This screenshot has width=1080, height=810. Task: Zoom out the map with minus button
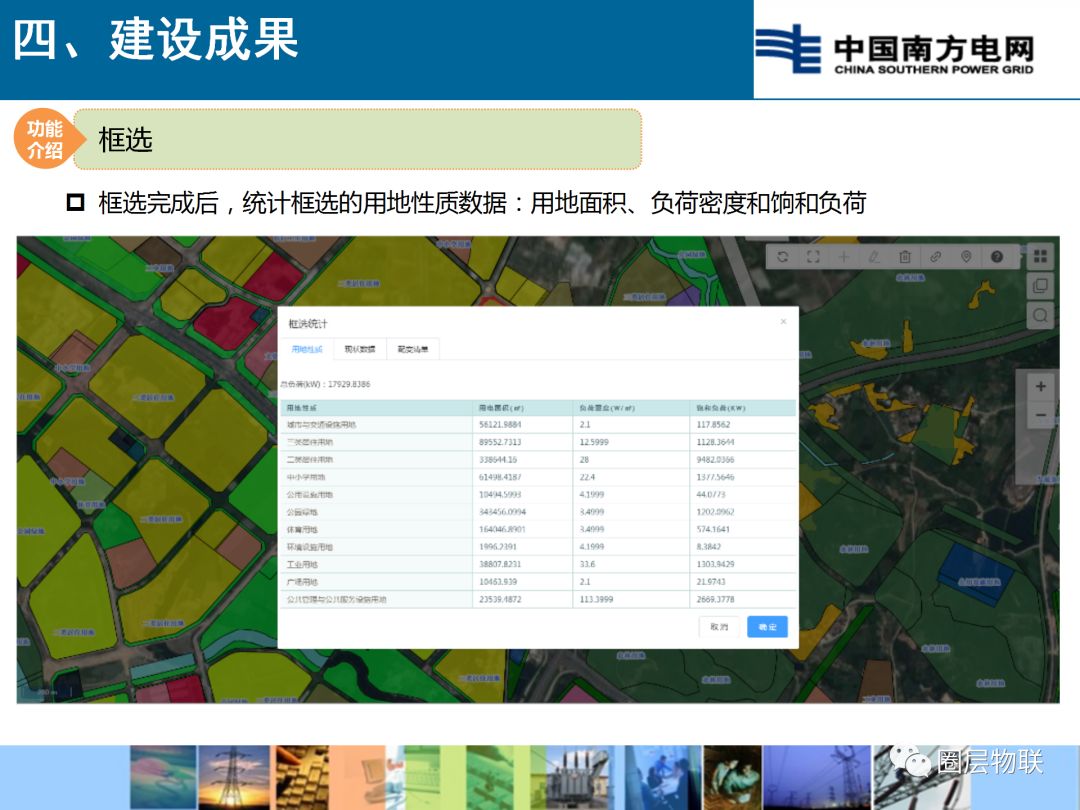click(x=1041, y=415)
